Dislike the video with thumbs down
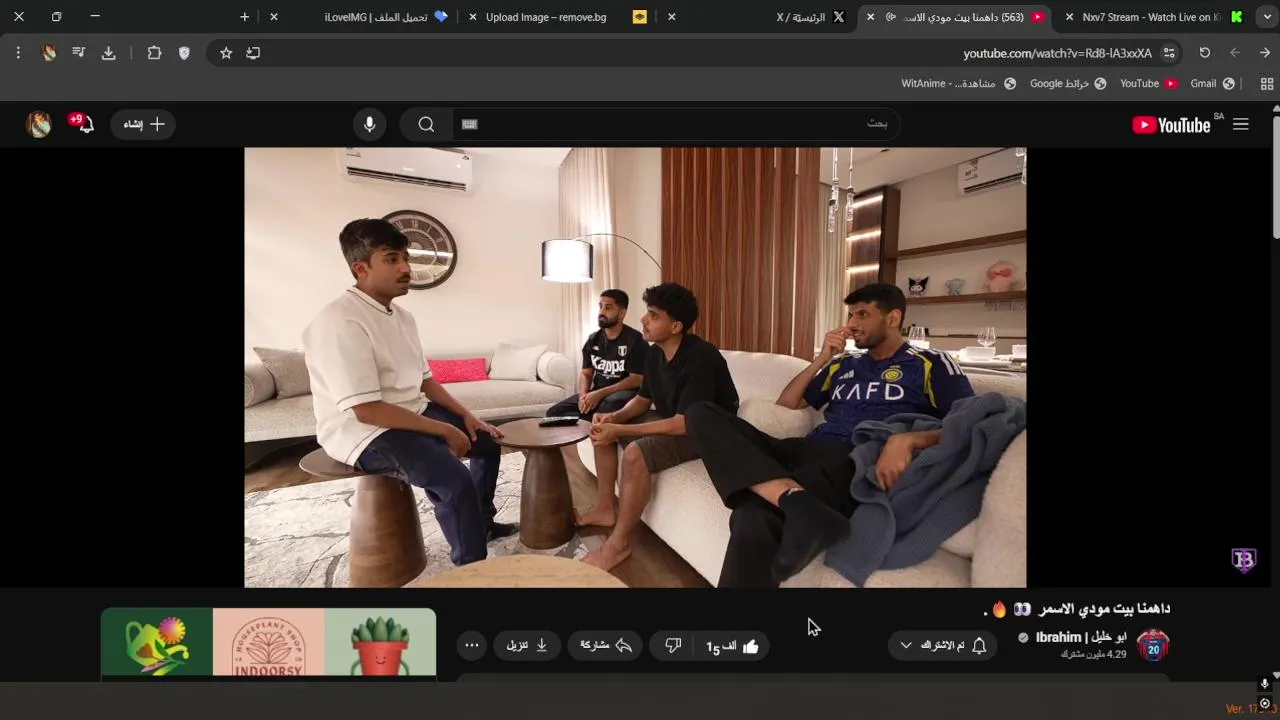This screenshot has height=720, width=1280. pos(673,646)
